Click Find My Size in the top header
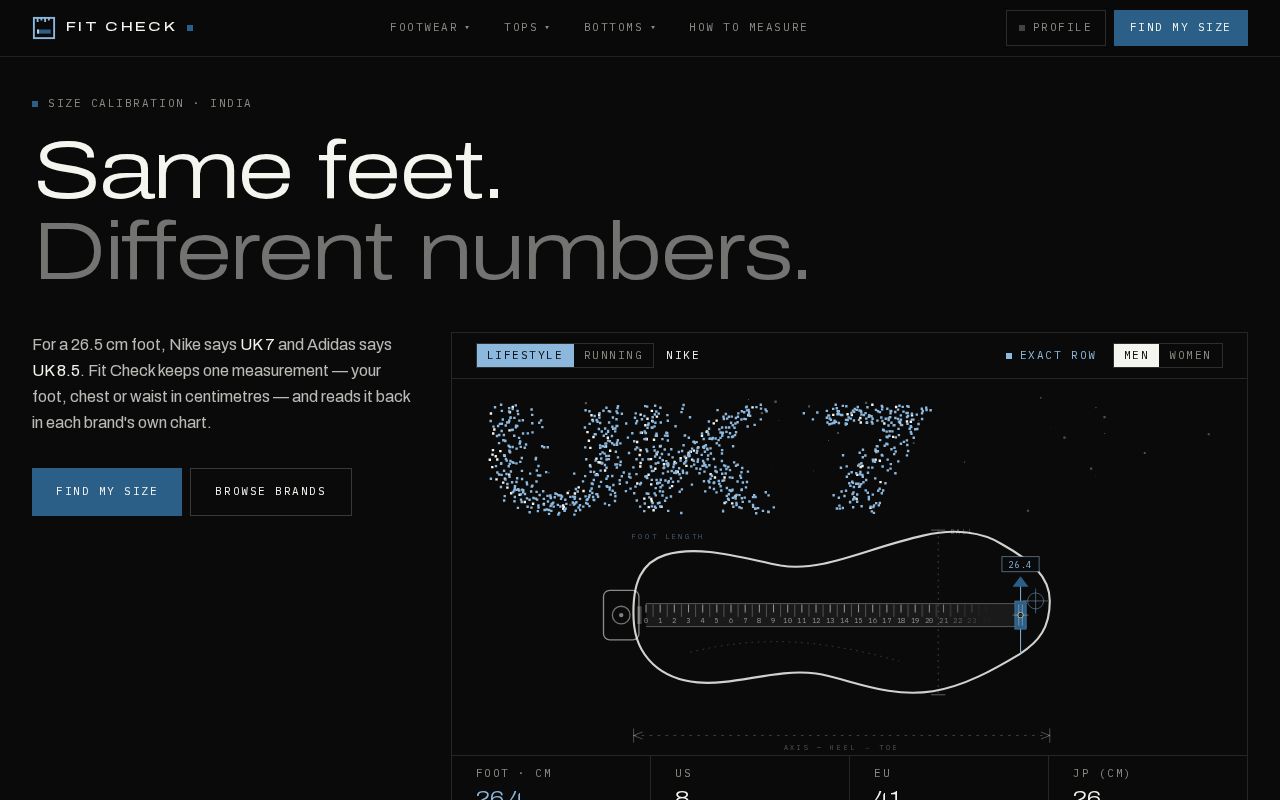 (x=1181, y=28)
